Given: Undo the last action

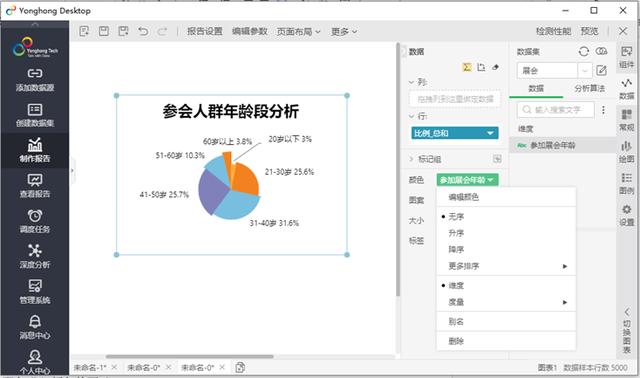Looking at the screenshot, I should pos(143,31).
